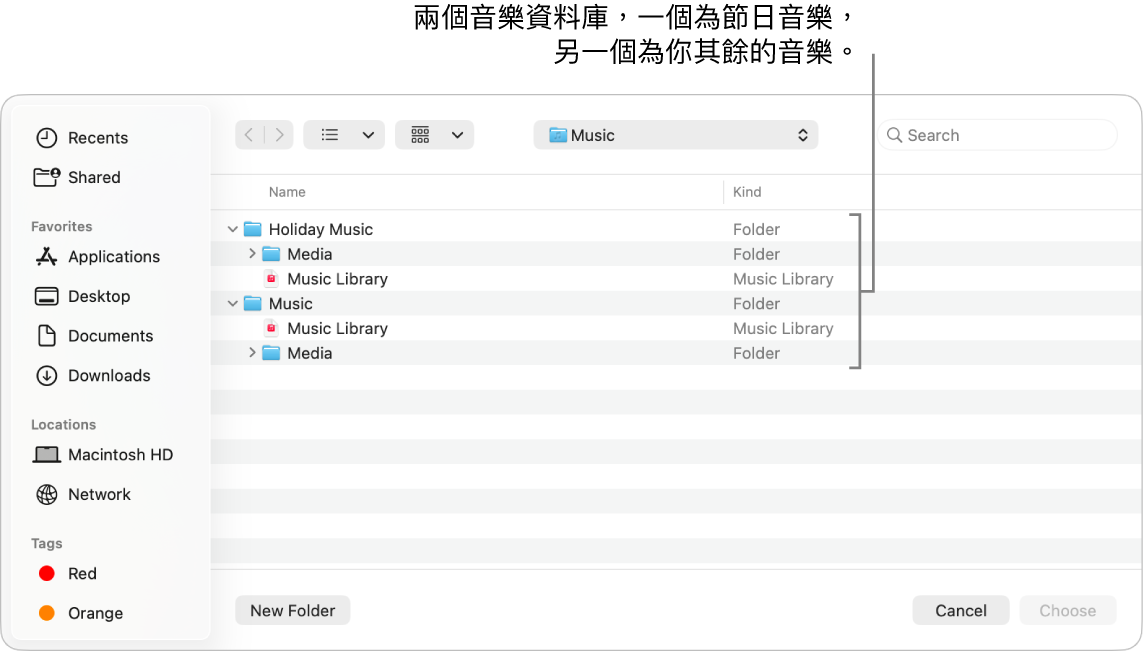
Task: Collapse the Holiday Music folder
Action: click(x=233, y=229)
